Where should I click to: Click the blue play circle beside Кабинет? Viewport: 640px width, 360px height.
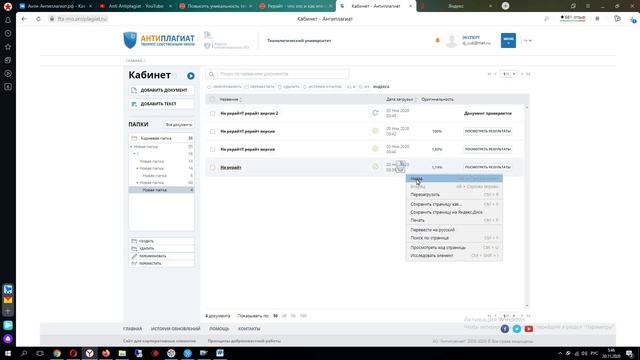(x=191, y=76)
